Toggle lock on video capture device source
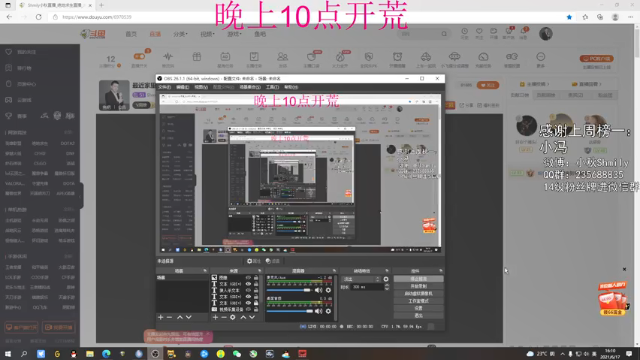 pyautogui.click(x=256, y=309)
